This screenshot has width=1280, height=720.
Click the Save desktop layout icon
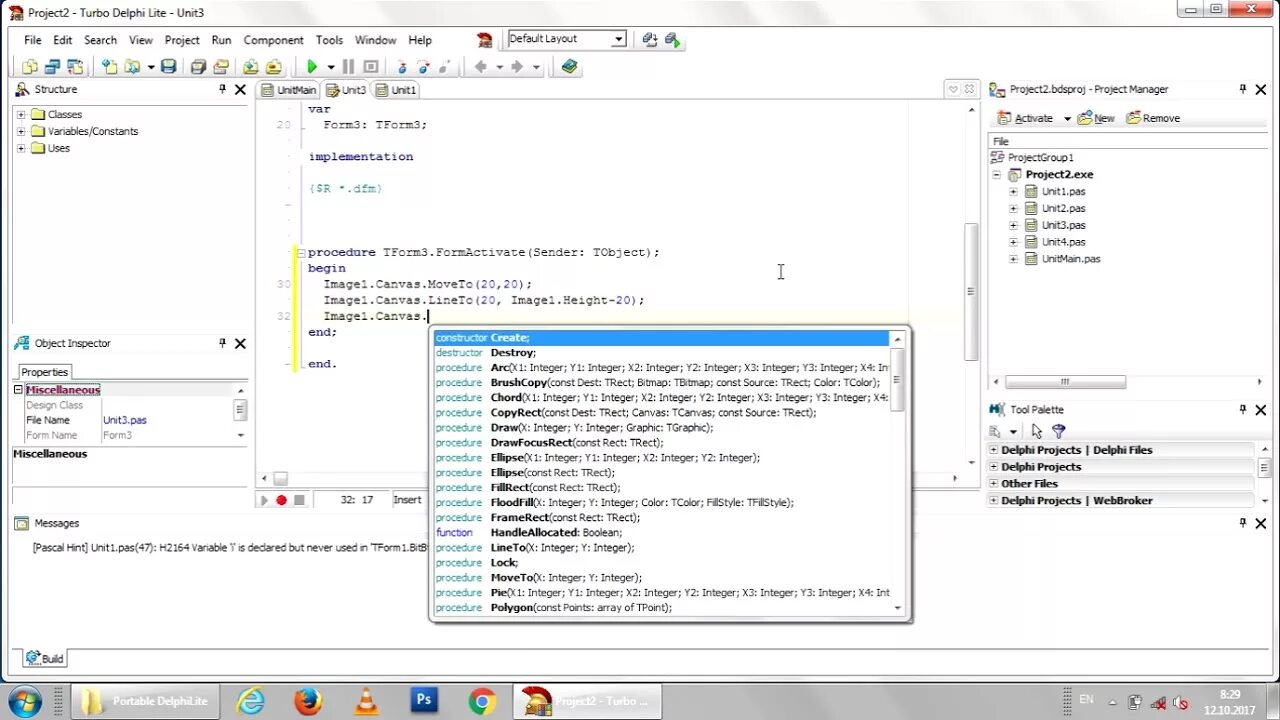(650, 39)
